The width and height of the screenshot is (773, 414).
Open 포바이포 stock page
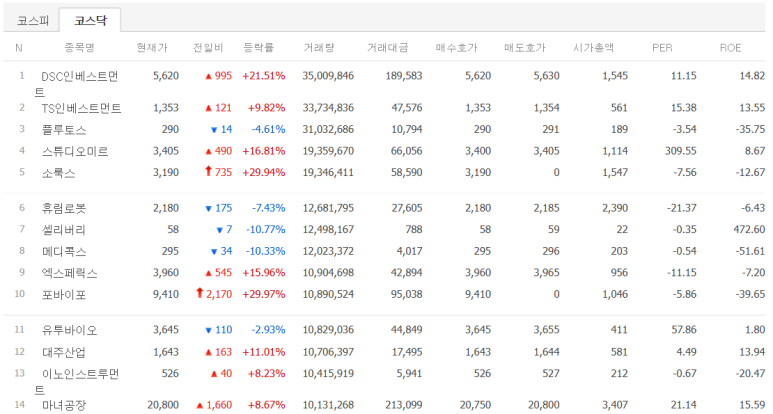tap(64, 295)
